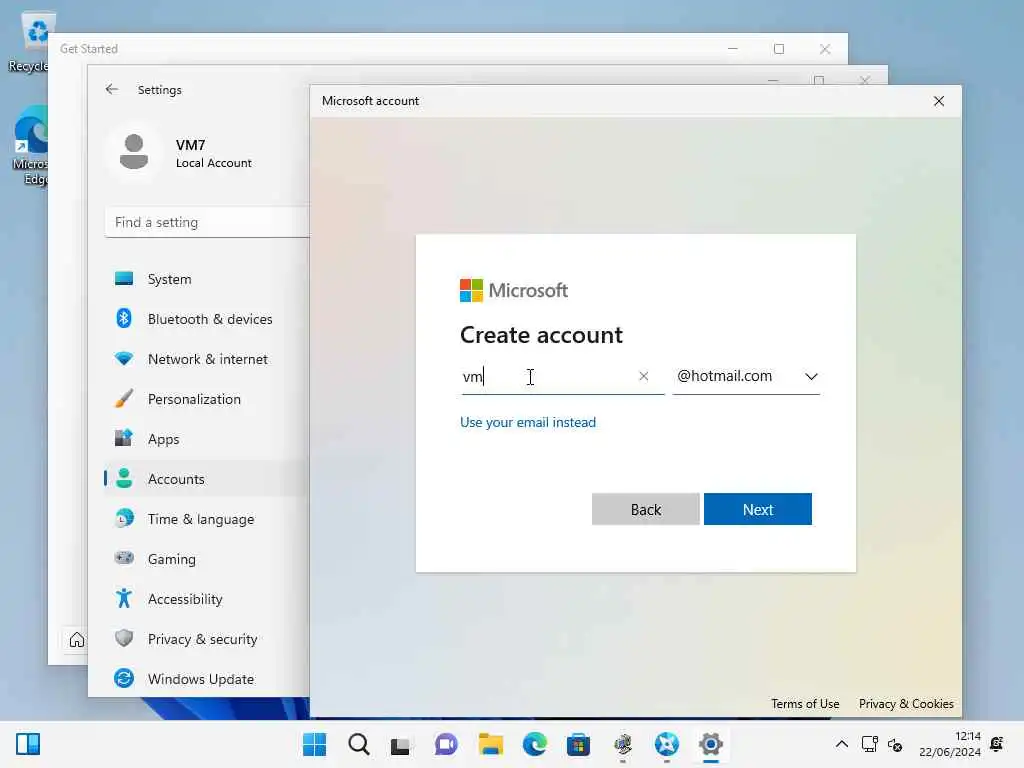Click the System monitor icon in sidebar
This screenshot has width=1024, height=768.
pyautogui.click(x=123, y=279)
